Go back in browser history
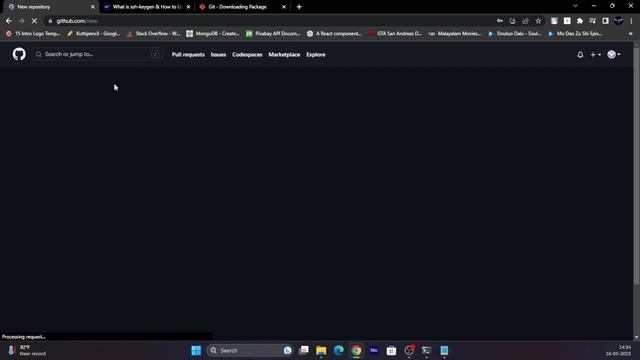Screen dimensions: 640x360 (9, 21)
